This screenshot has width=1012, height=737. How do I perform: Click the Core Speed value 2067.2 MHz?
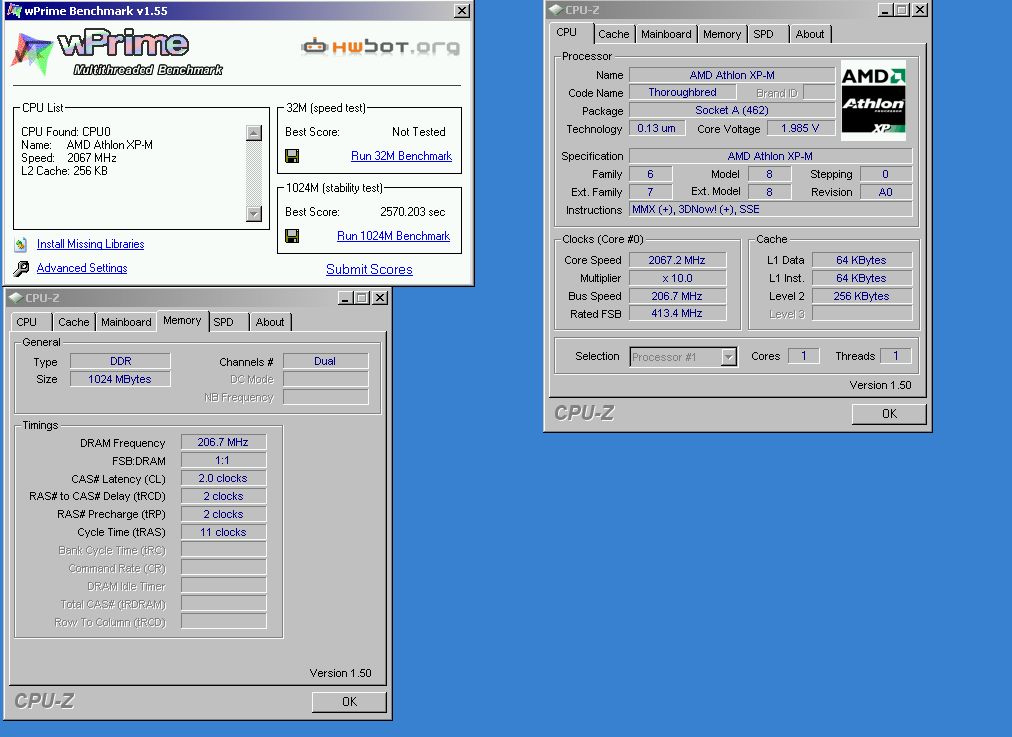pos(677,260)
